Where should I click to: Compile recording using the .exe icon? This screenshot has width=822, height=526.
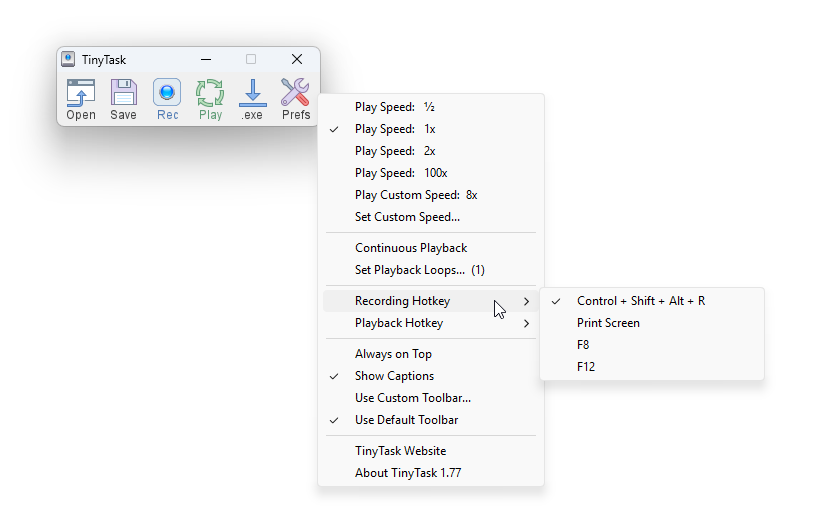coord(253,99)
